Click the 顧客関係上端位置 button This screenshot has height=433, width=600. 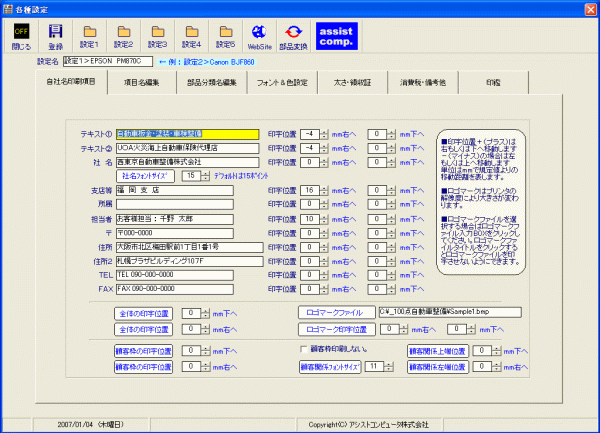pos(438,351)
